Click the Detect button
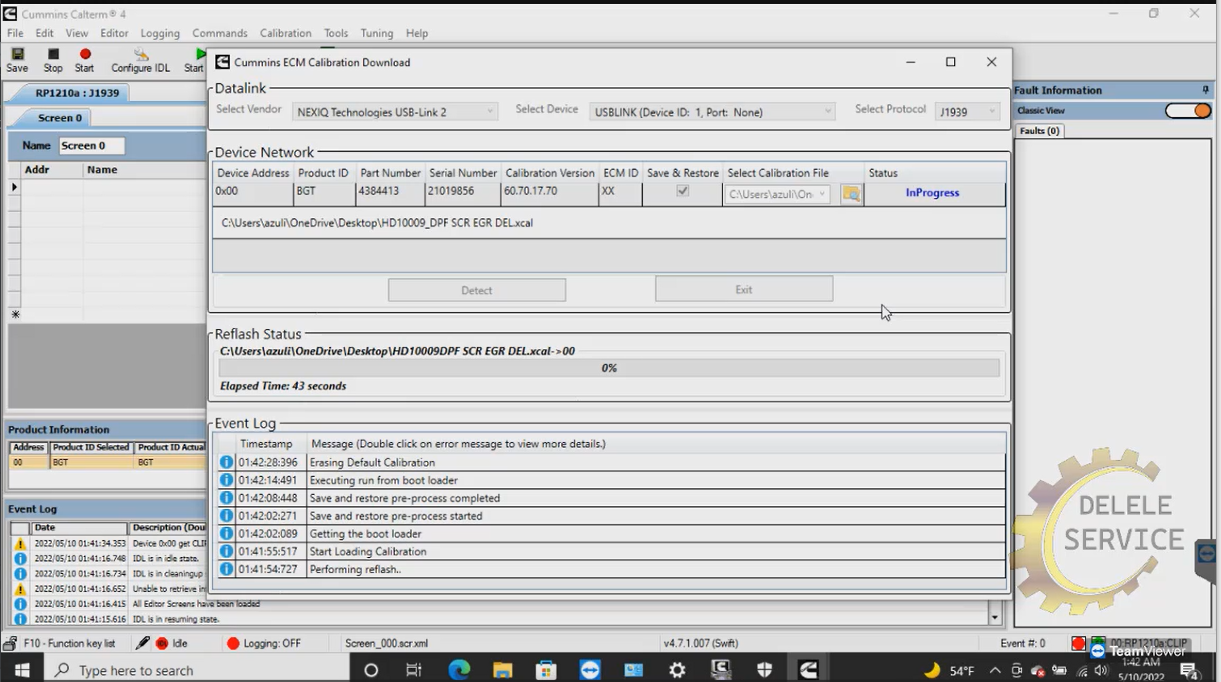 click(477, 290)
